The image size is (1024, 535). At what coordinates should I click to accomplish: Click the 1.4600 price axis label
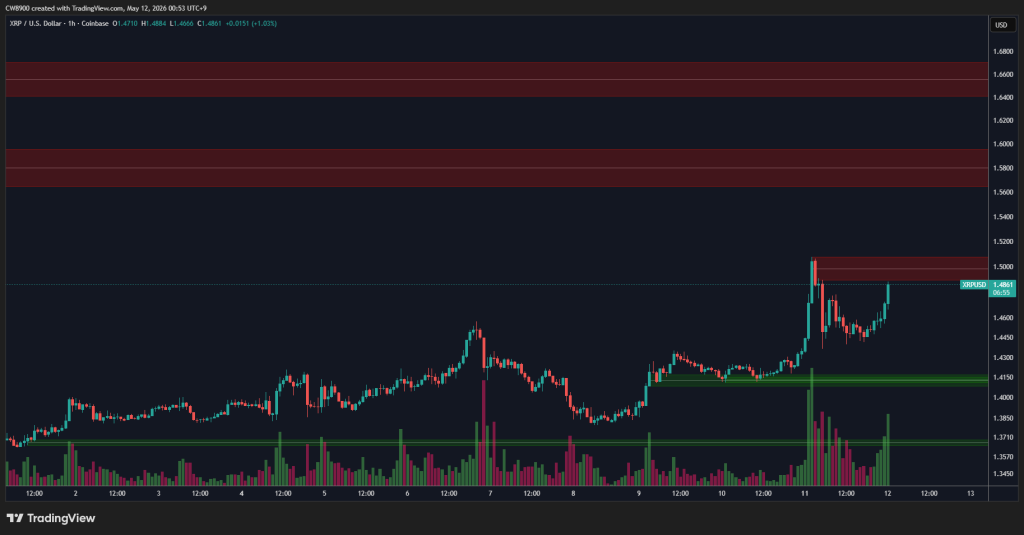pyautogui.click(x=1003, y=317)
